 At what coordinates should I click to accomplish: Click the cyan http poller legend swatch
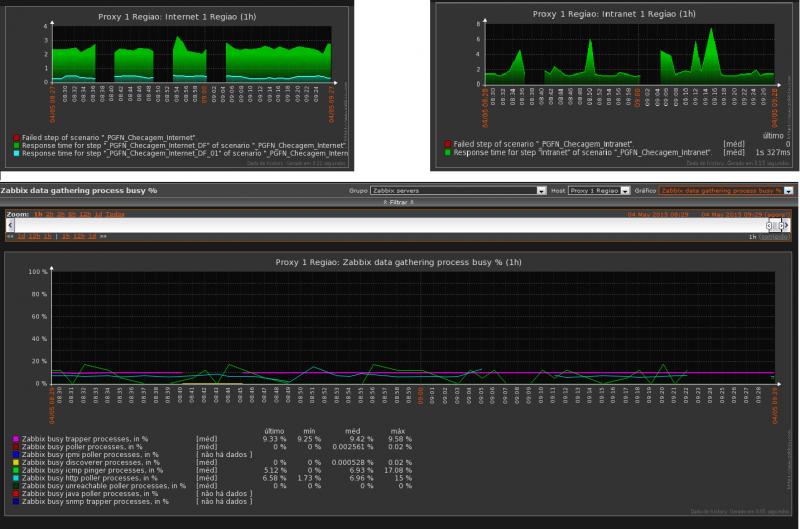[x=16, y=478]
